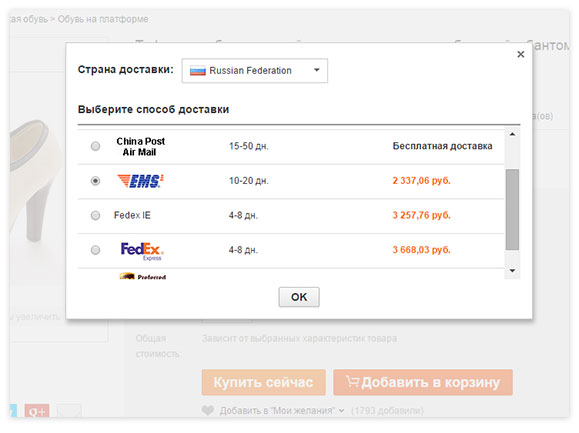The height and width of the screenshot is (433, 579).
Task: Select the China Post Air Mail radio button
Action: point(95,146)
